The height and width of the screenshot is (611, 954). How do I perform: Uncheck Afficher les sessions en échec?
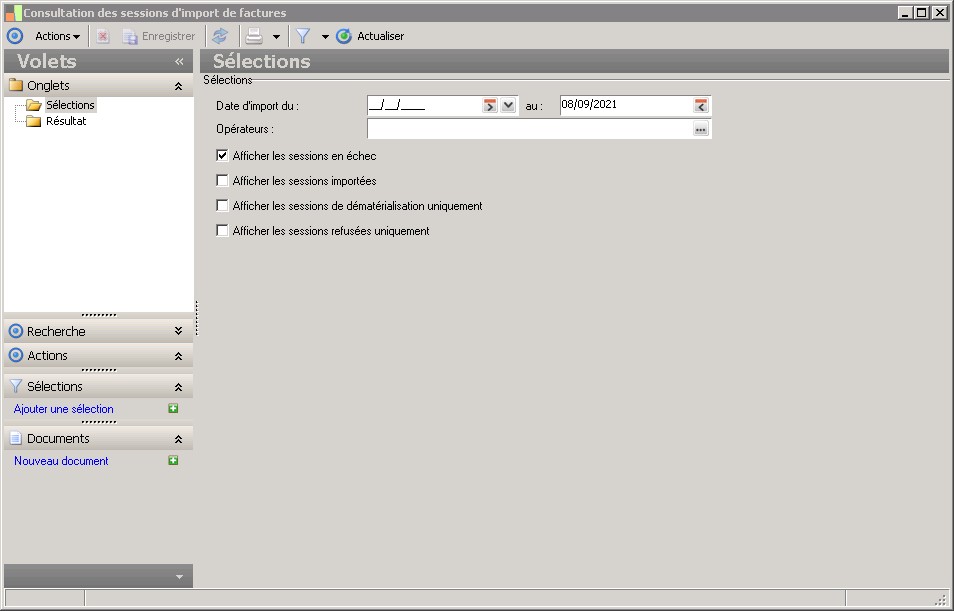point(222,156)
